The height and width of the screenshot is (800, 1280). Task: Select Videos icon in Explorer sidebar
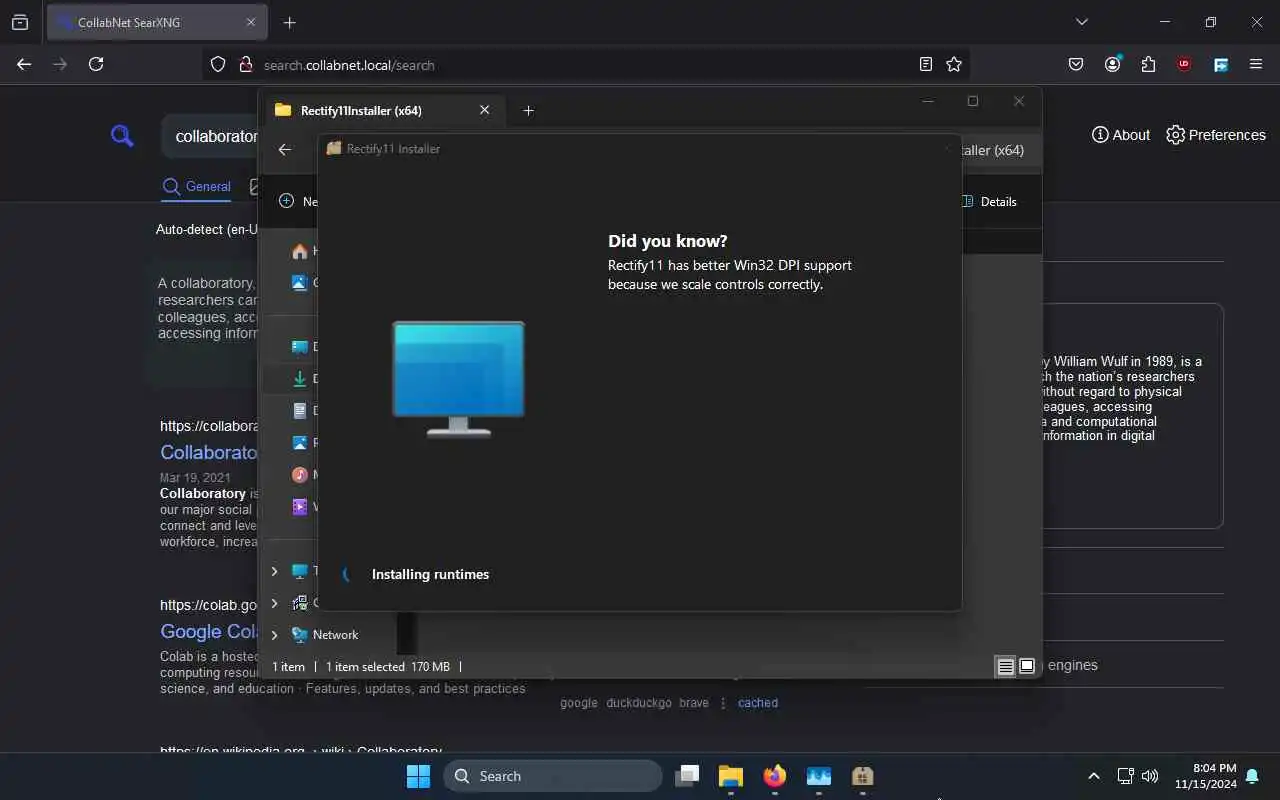point(299,507)
